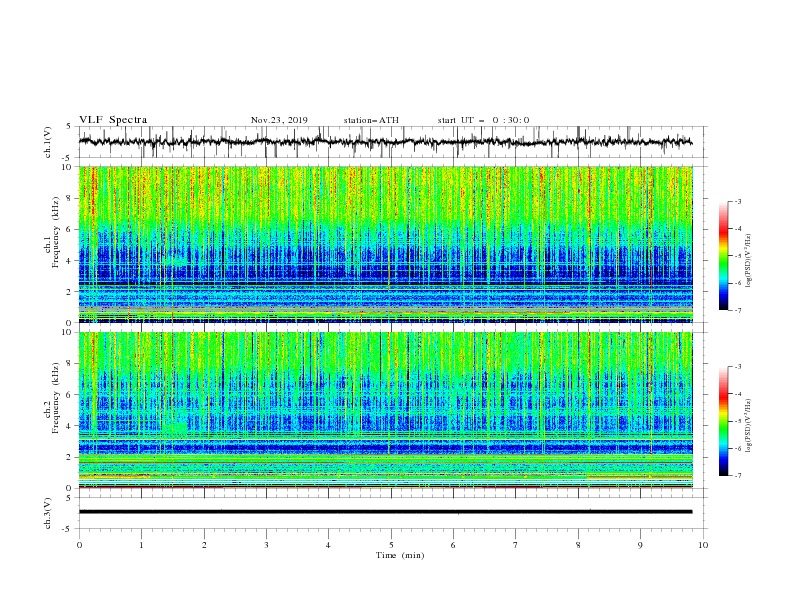Click inside the ch.2 spectrogram panel
This screenshot has height=612, width=792.
click(386, 410)
